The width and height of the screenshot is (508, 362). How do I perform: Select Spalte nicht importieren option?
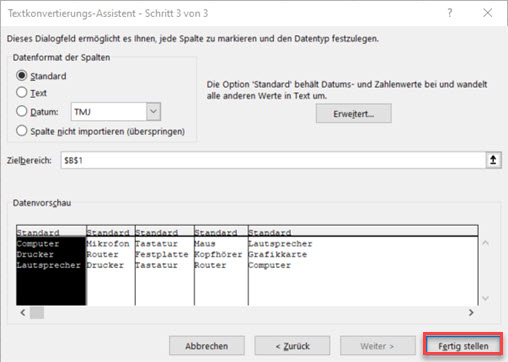[22, 131]
